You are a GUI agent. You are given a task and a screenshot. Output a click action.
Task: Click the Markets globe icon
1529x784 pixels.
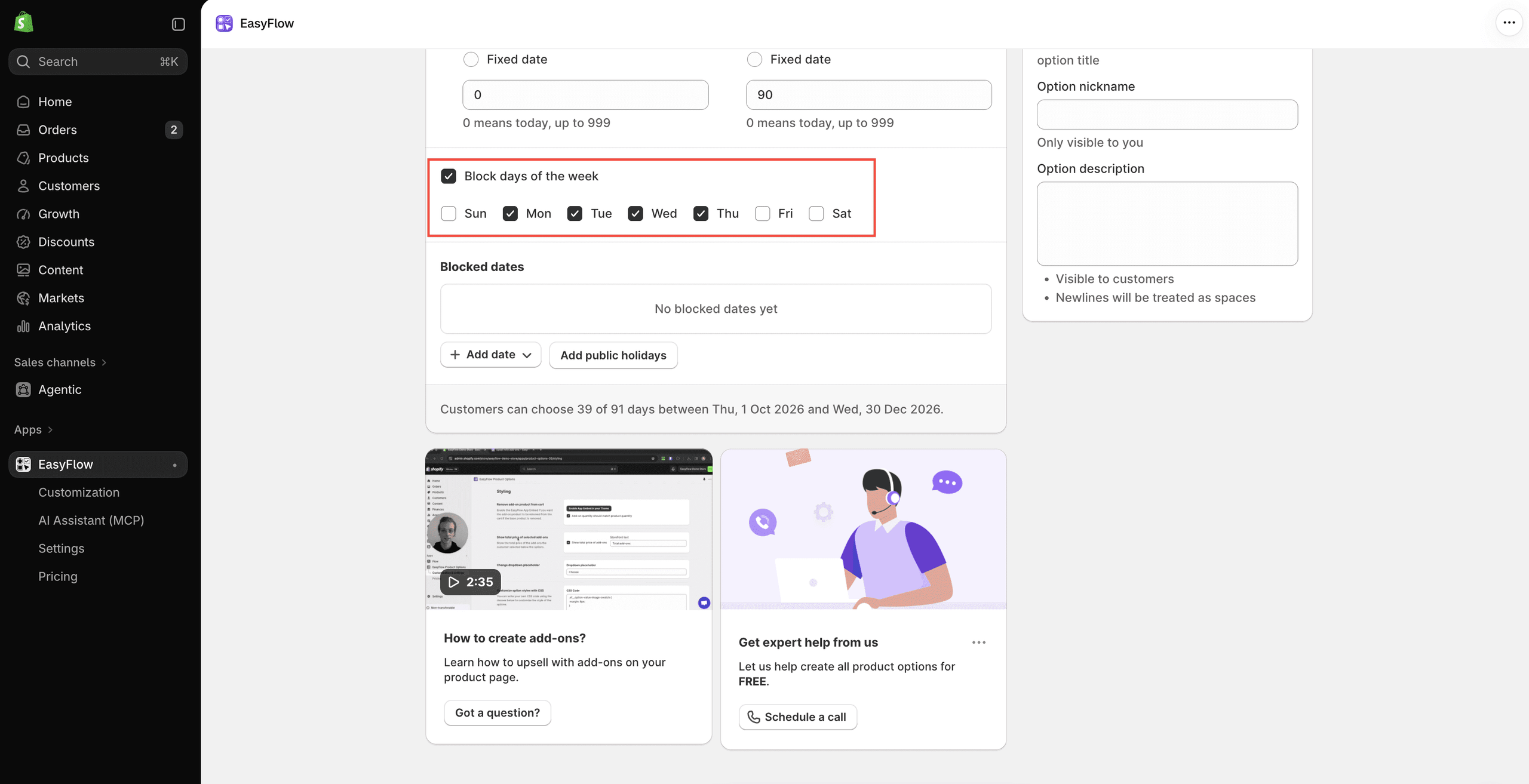23,298
